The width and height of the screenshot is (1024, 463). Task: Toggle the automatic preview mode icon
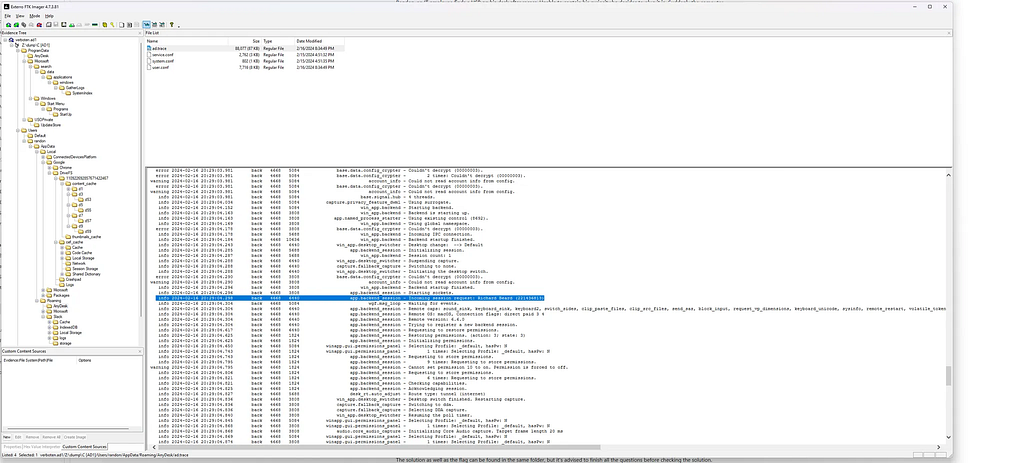click(146, 25)
